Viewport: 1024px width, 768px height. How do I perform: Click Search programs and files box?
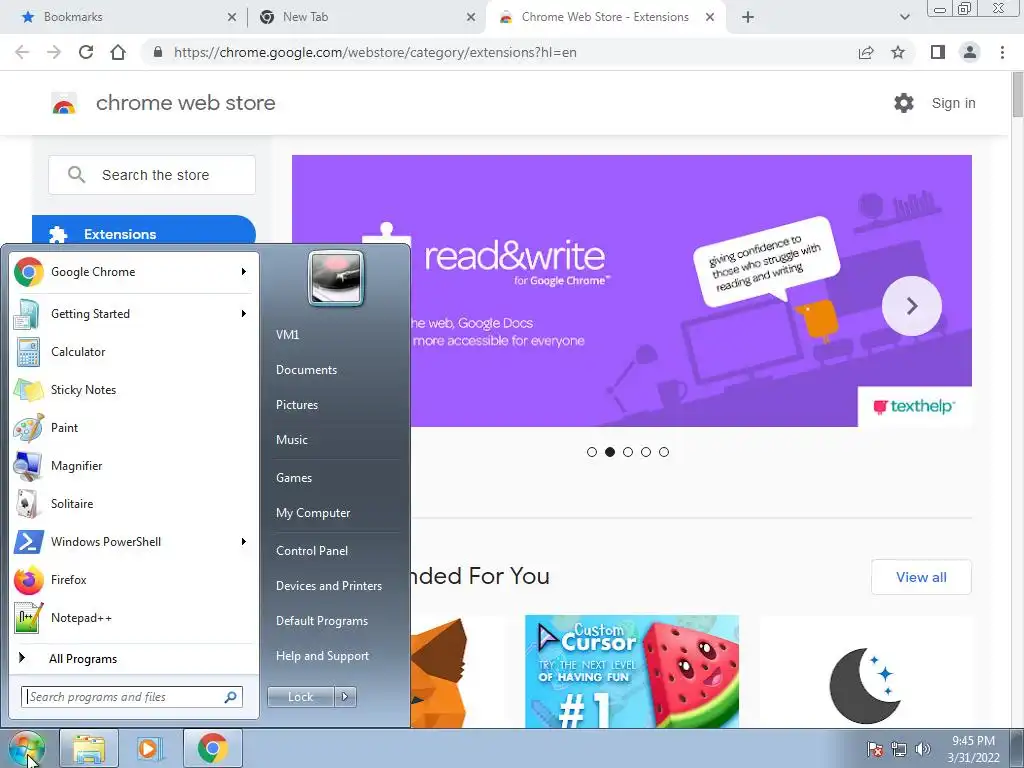tap(132, 697)
